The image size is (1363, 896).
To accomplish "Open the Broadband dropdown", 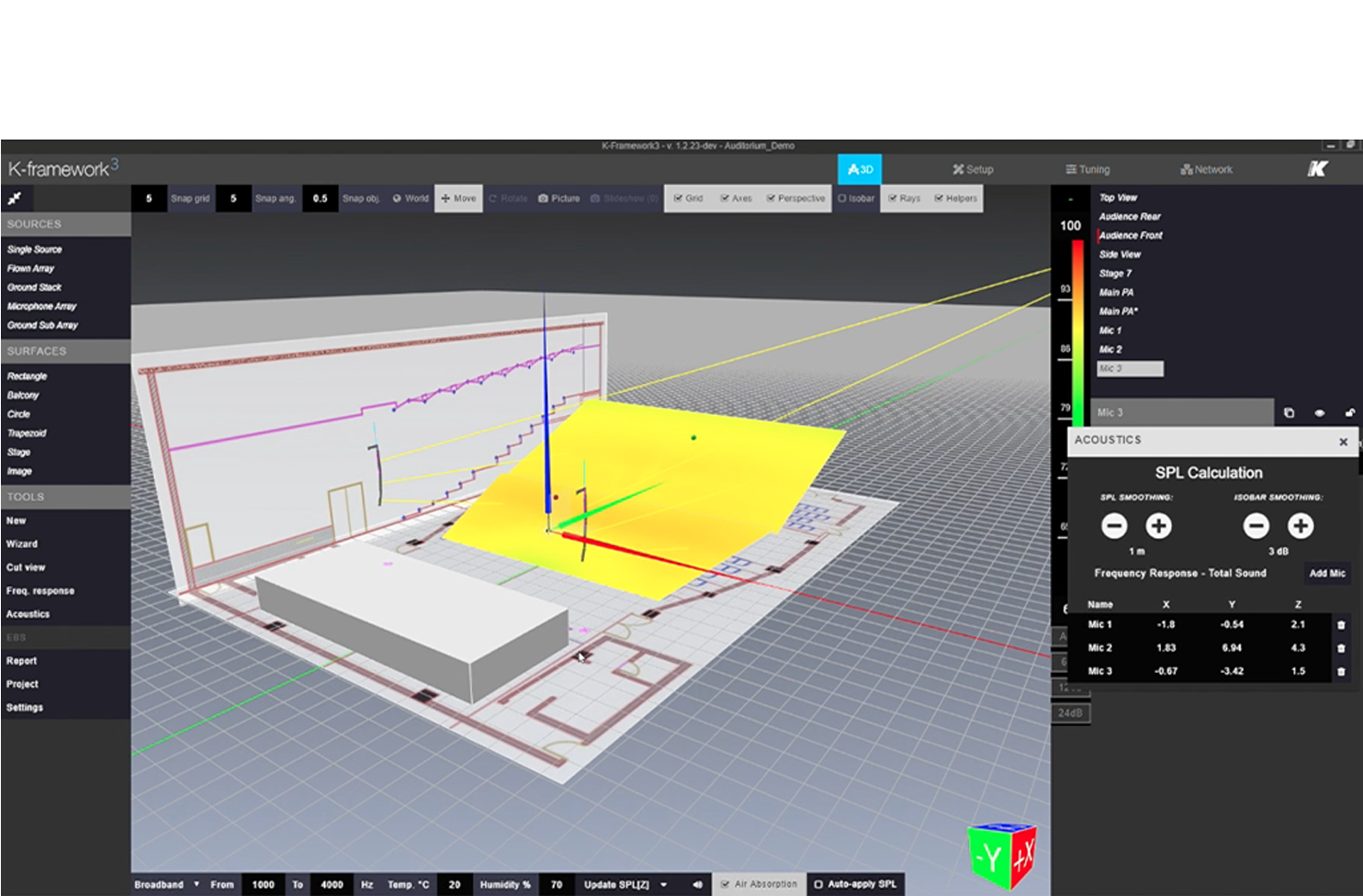I will point(166,885).
